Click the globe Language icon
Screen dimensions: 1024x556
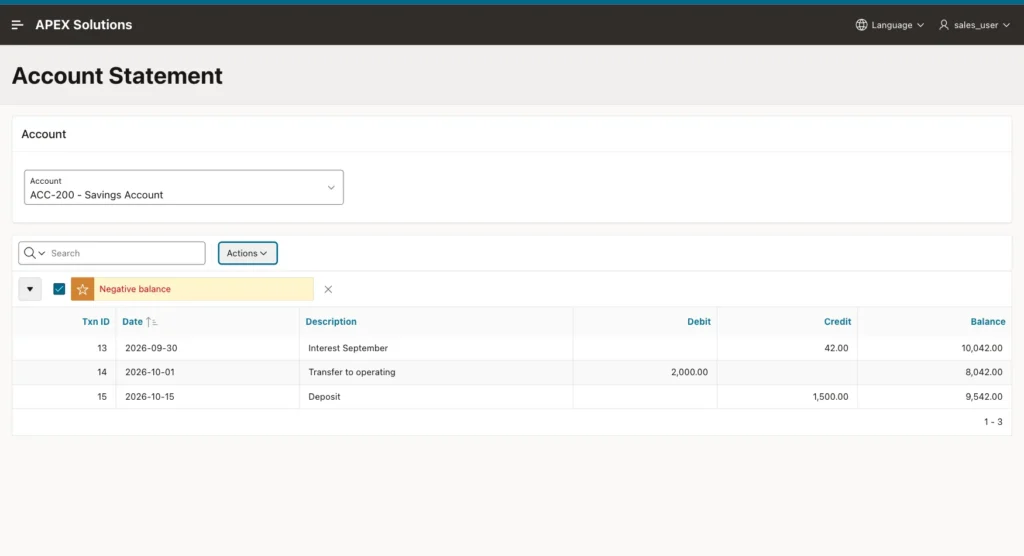[x=861, y=25]
